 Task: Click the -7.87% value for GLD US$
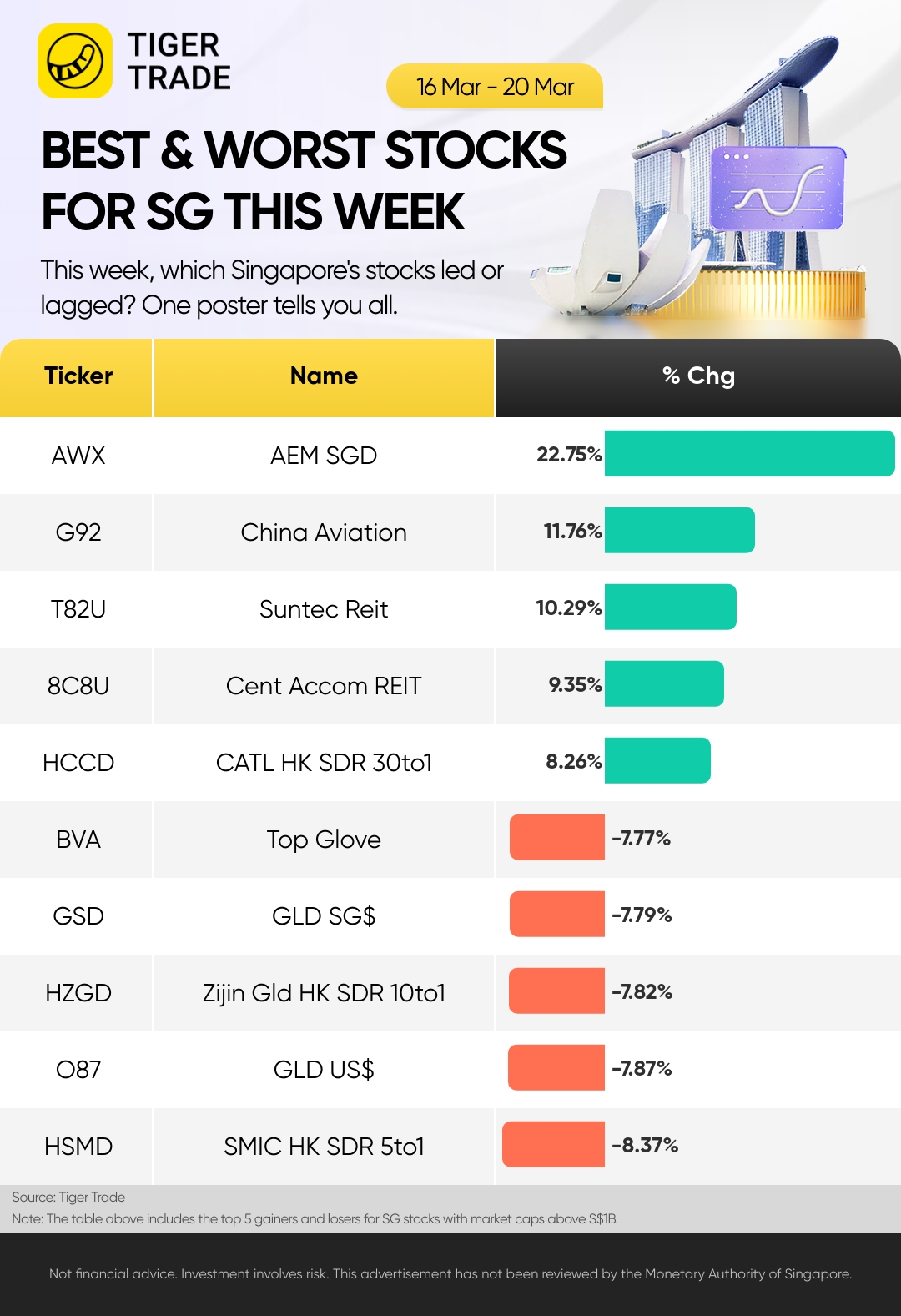pos(642,1068)
